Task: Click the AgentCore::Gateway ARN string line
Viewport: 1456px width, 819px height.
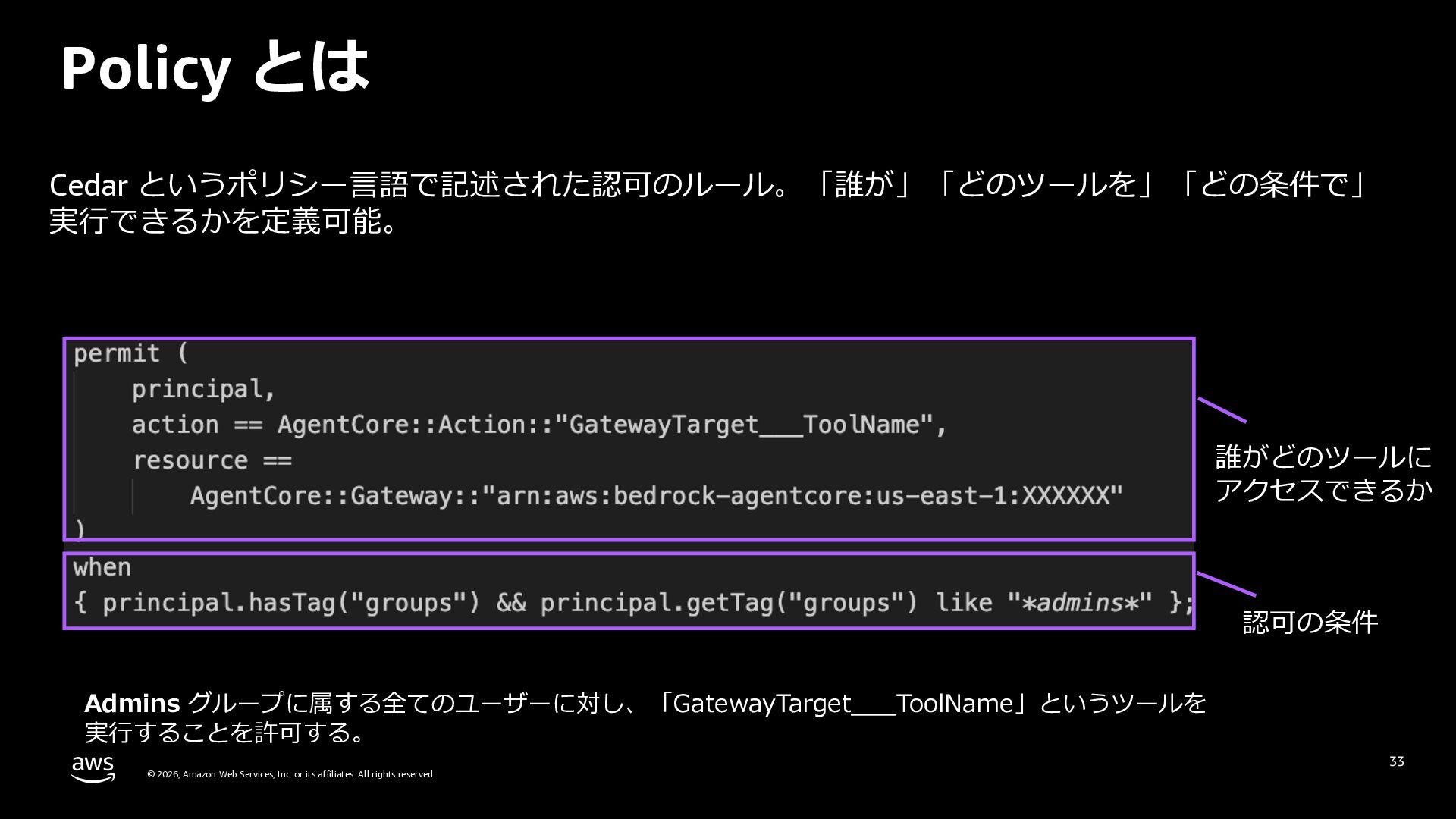Action: click(656, 496)
